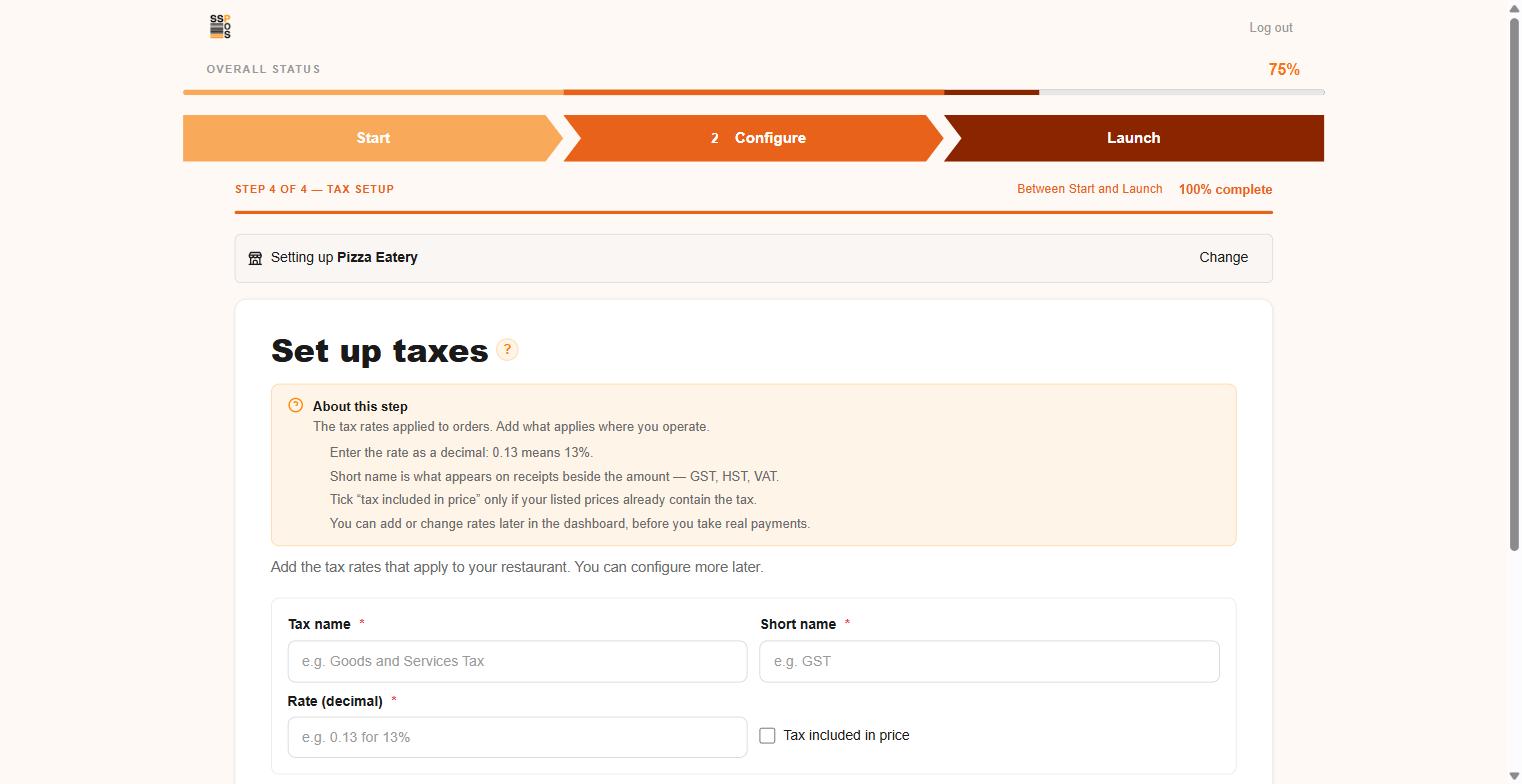Click the About this step title

coord(360,406)
